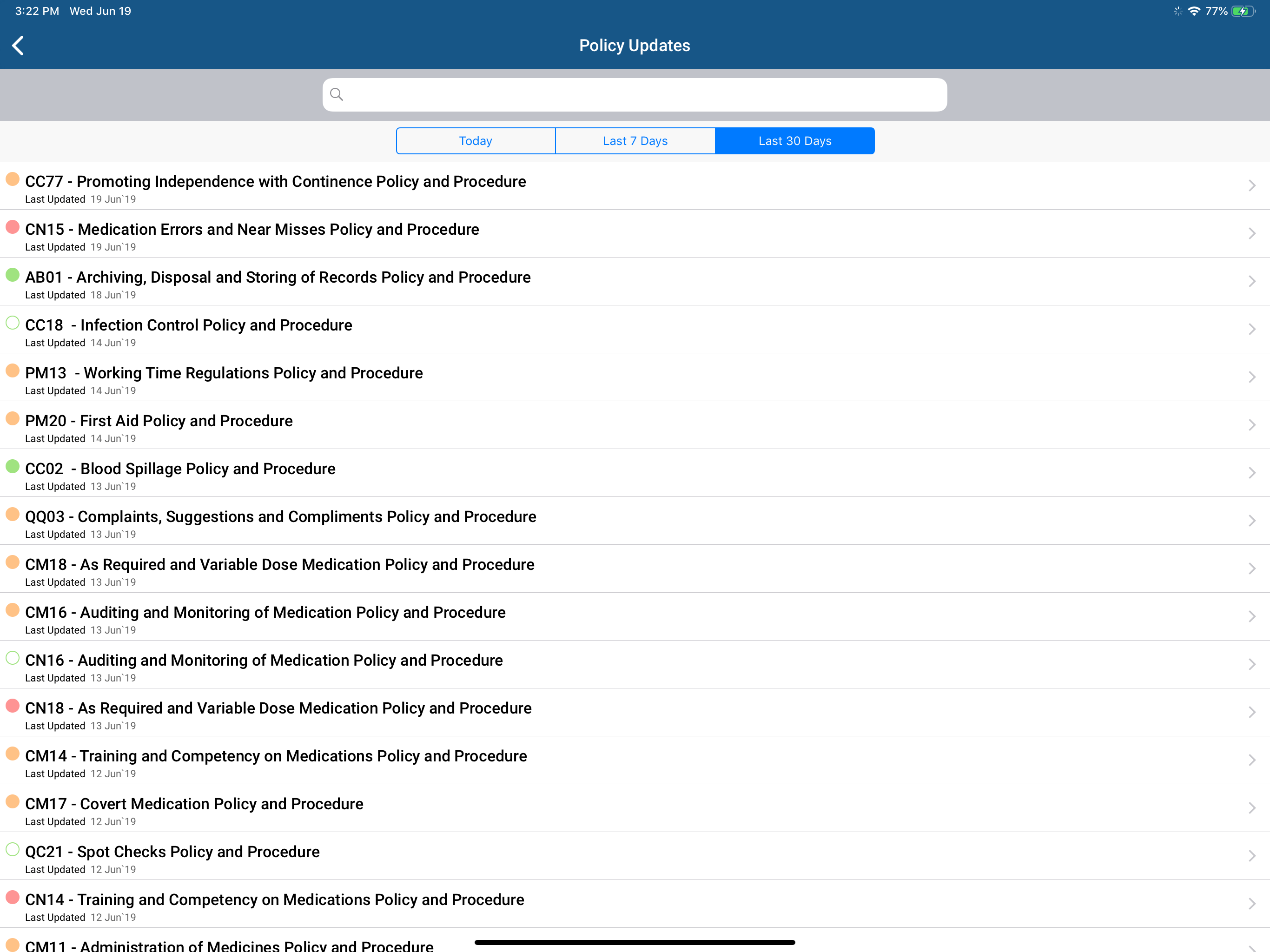
Task: Tap the battery indicator icon
Action: pyautogui.click(x=1243, y=11)
